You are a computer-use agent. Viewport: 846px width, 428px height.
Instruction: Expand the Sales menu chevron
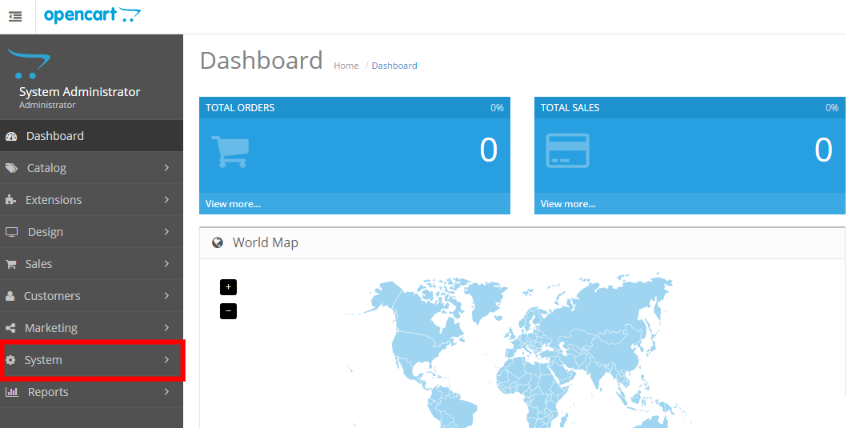[167, 263]
